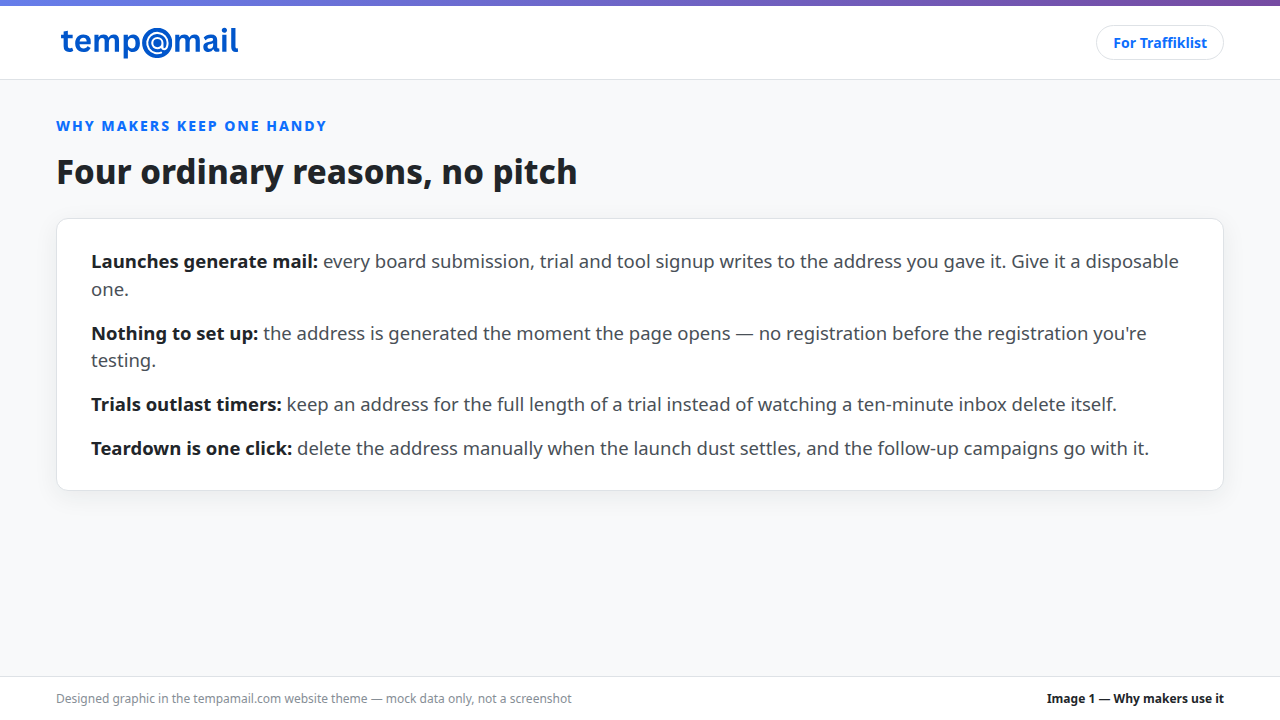Click the 'Designed graphic' footer disclaimer text
The height and width of the screenshot is (720, 1280).
click(314, 699)
